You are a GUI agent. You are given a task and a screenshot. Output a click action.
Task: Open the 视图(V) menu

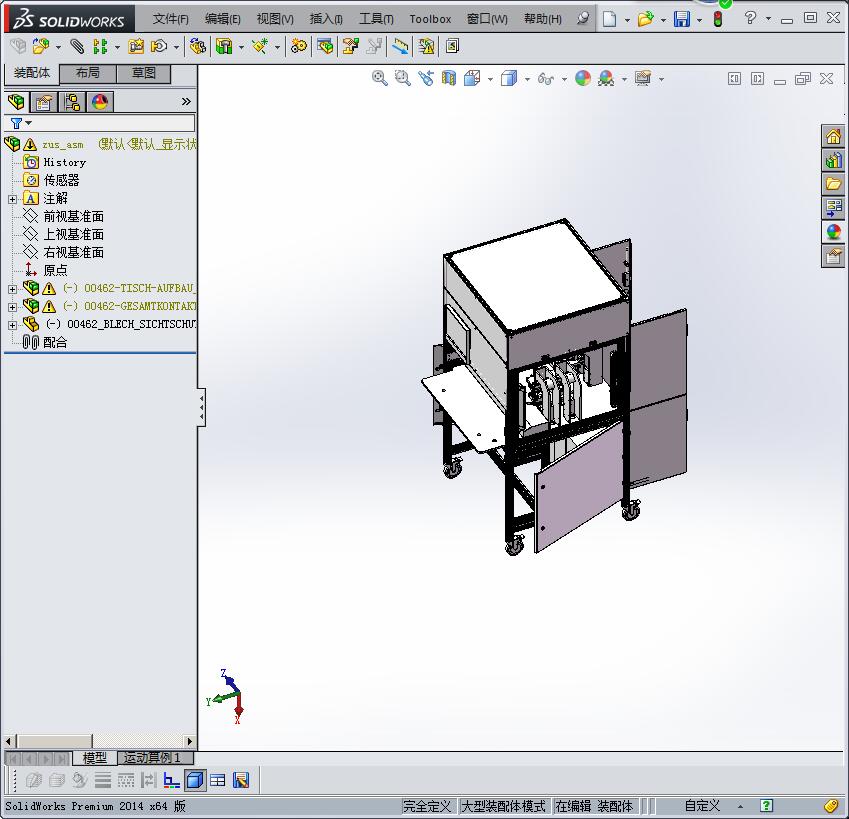click(275, 19)
